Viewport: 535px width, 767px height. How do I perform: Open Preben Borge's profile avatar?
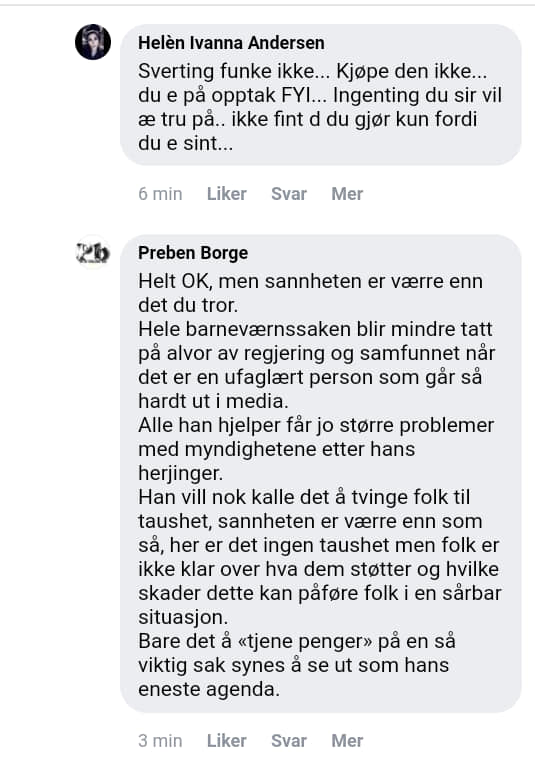[x=93, y=253]
